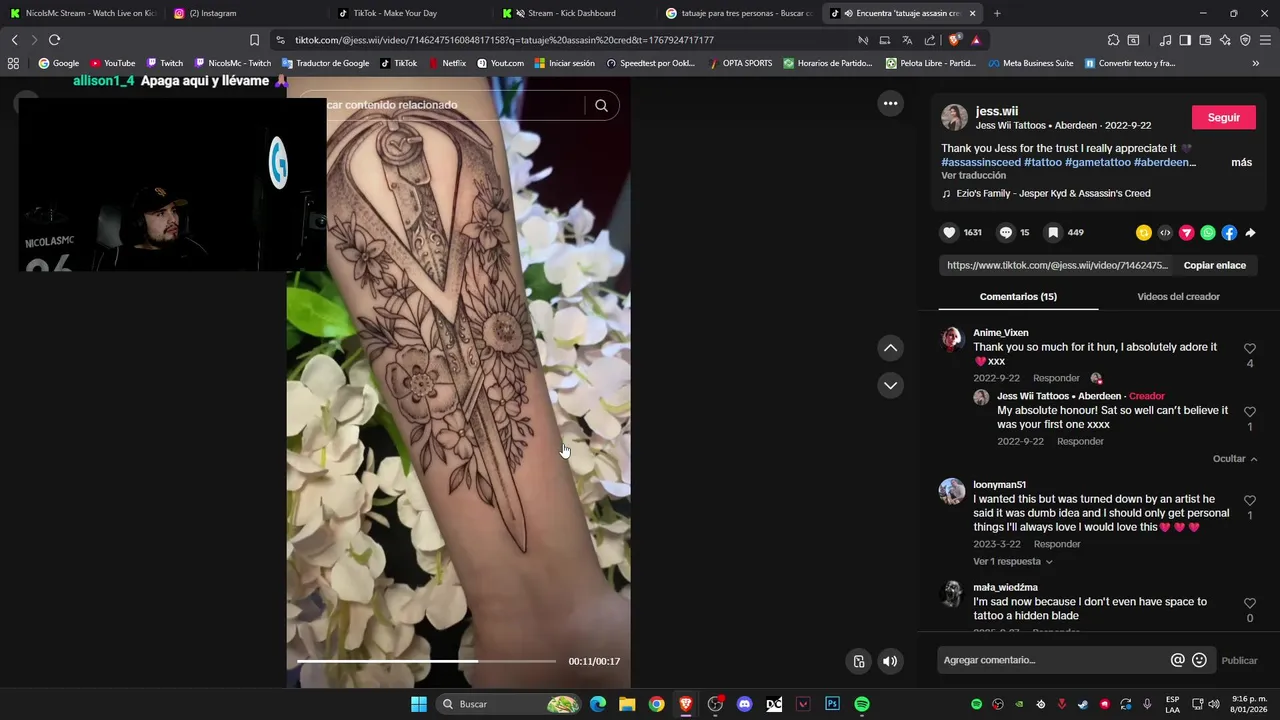Click the search magnifier in related content box

[601, 105]
